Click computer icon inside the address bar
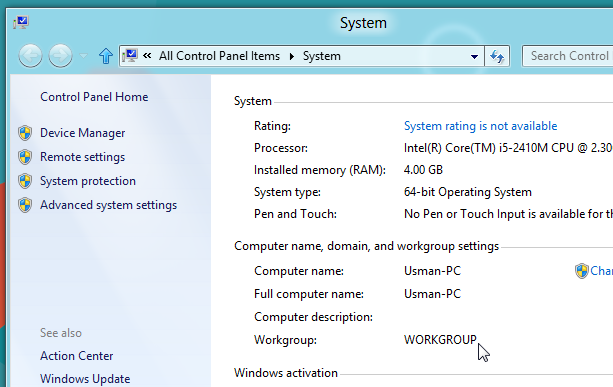The image size is (613, 387). [x=130, y=56]
